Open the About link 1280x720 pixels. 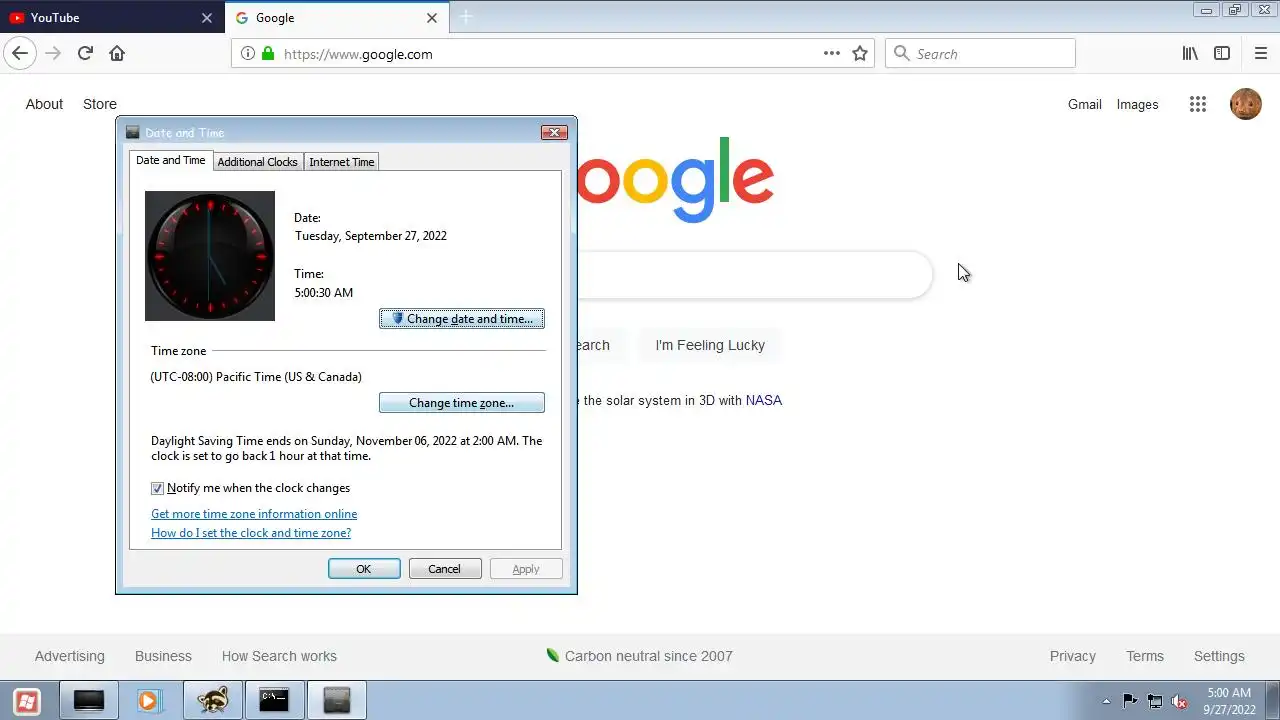click(x=44, y=104)
